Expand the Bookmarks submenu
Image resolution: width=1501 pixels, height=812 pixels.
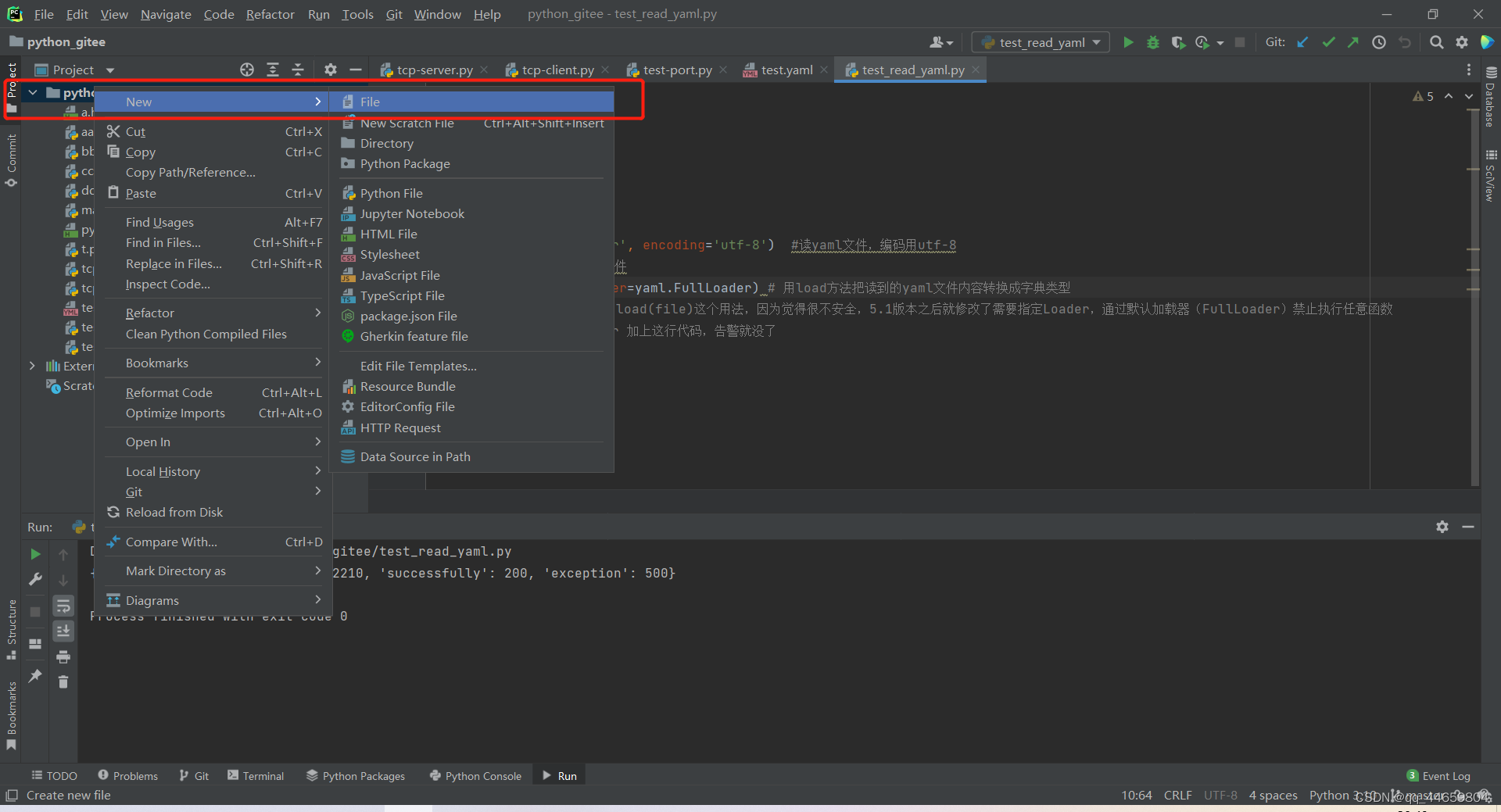213,363
